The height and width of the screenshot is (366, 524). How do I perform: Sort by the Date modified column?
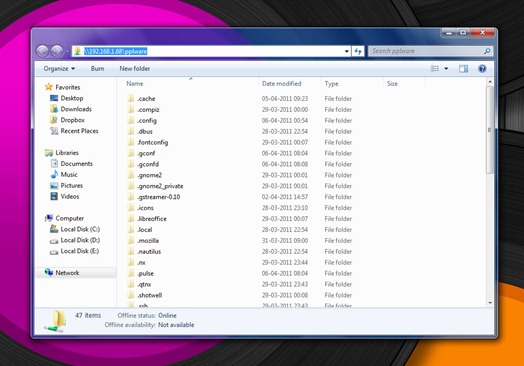(x=281, y=84)
